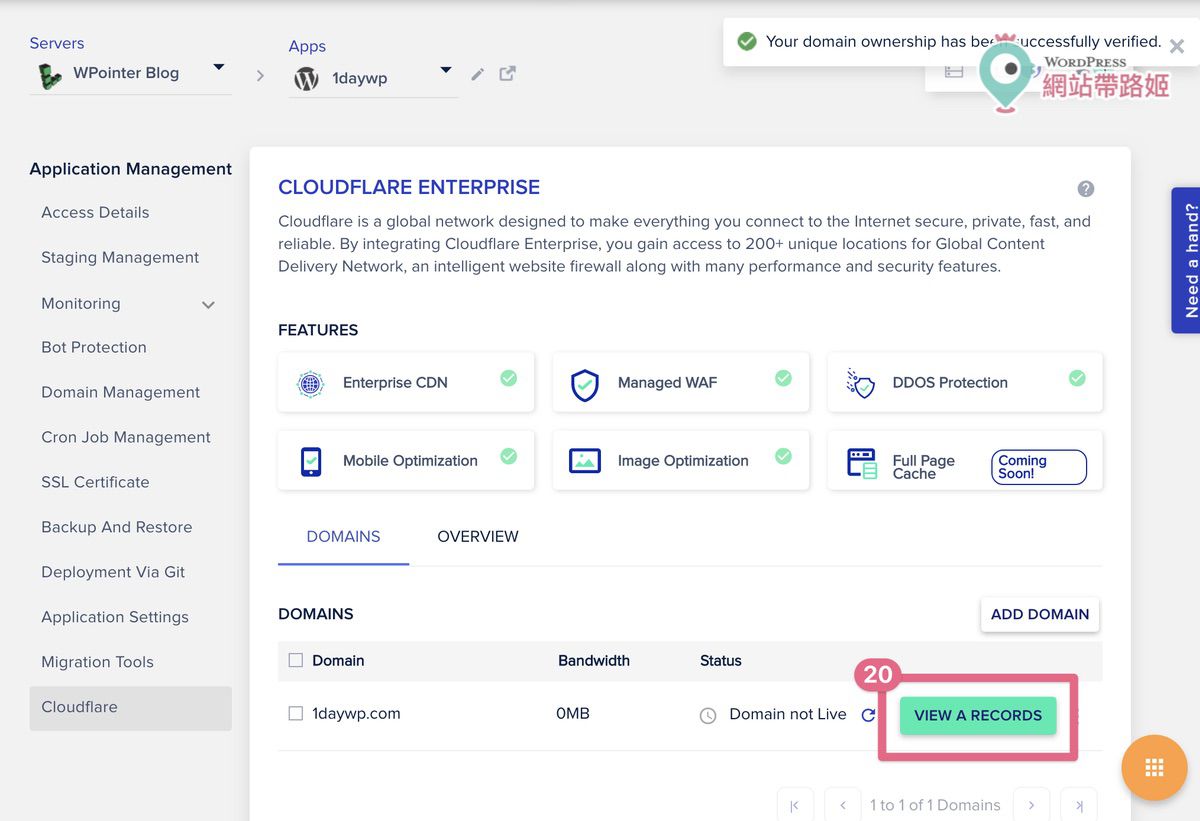Click the Managed WAF shield icon

click(585, 384)
